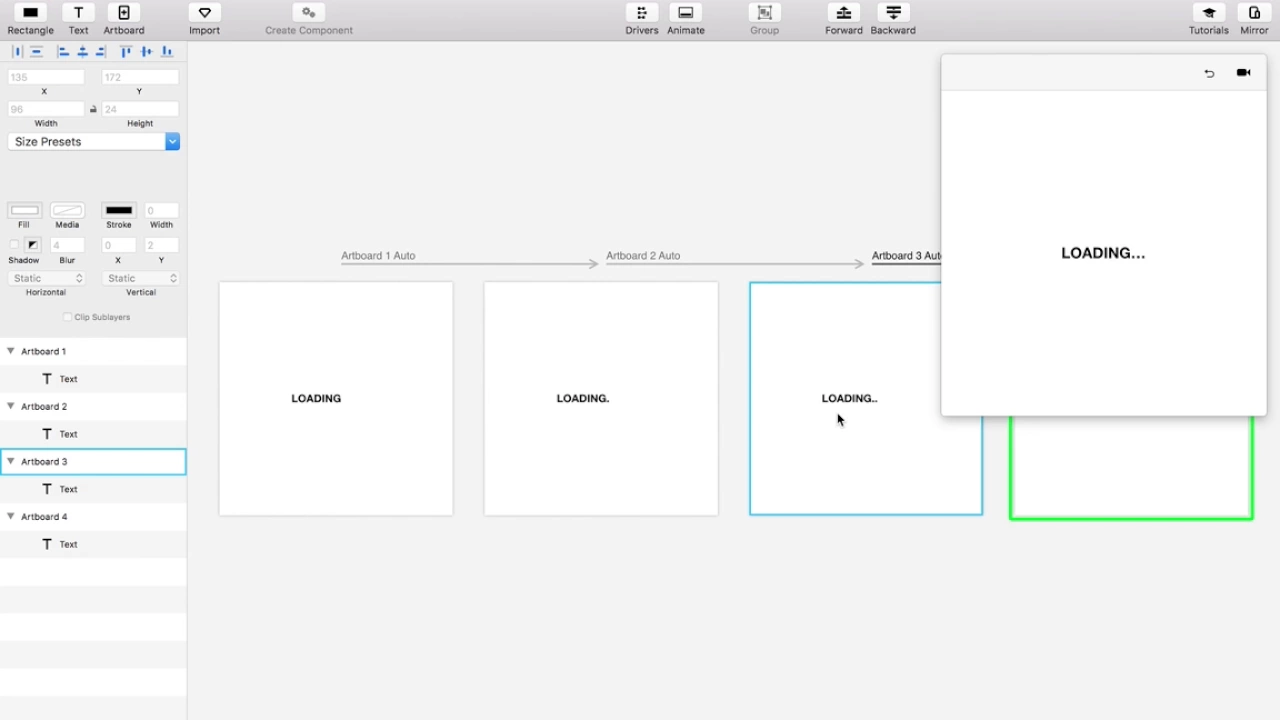The height and width of the screenshot is (720, 1280).
Task: Collapse Artboard 2 in the layer list
Action: [11, 406]
